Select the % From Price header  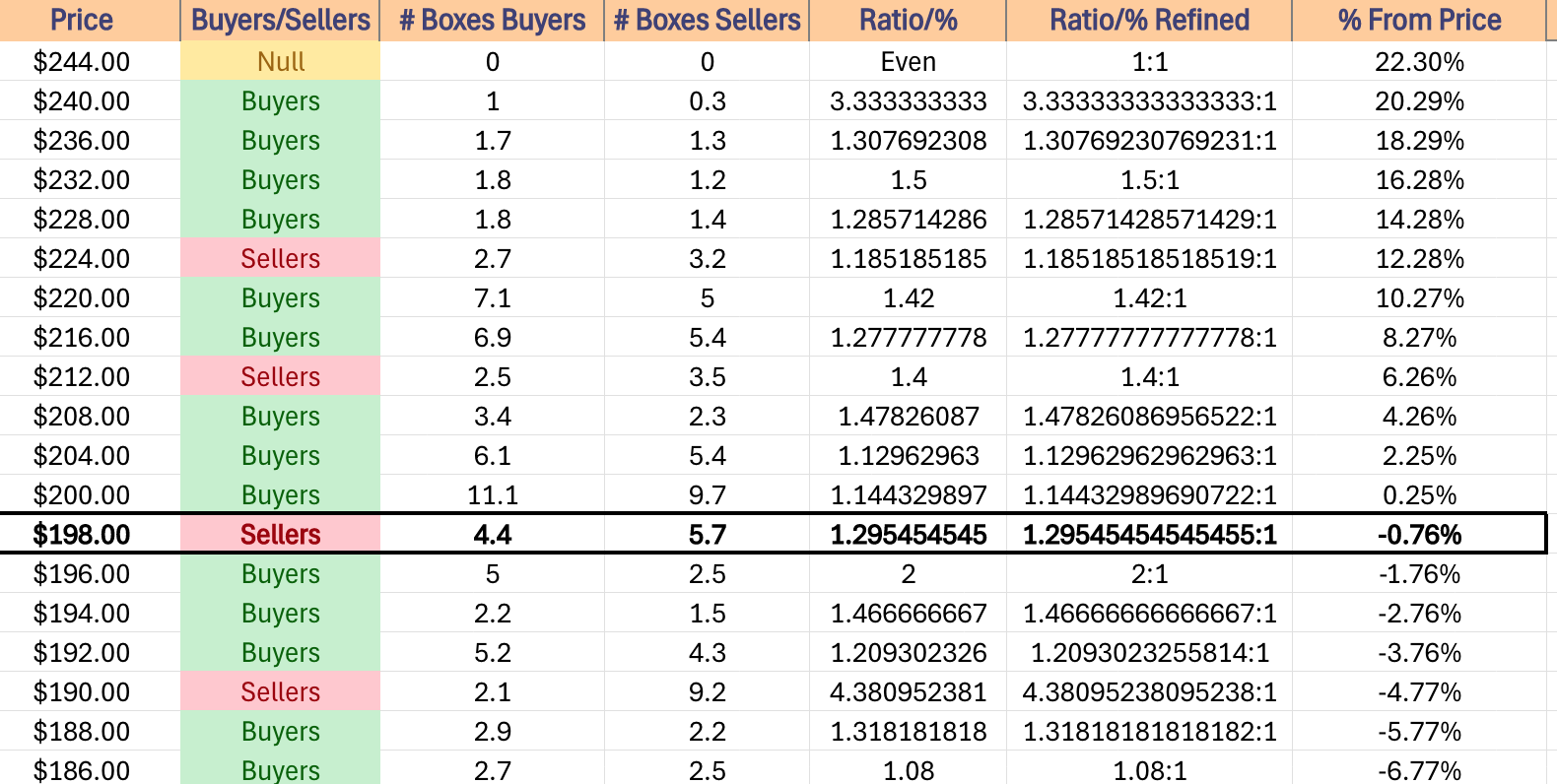pos(1419,20)
